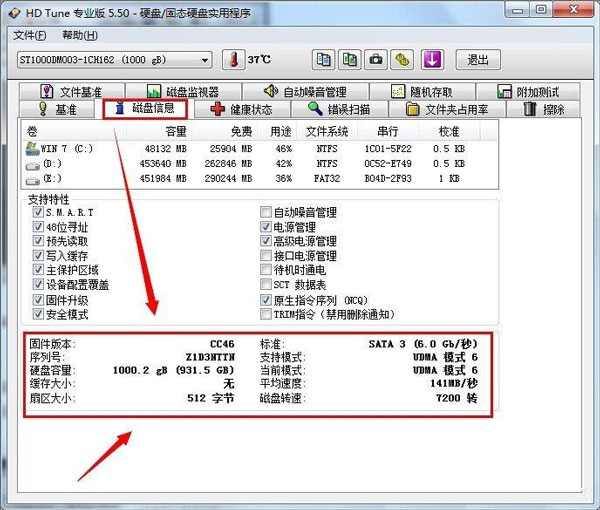Viewport: 600px width, 510px height.
Task: Click the 容量 column header
Action: [159, 132]
